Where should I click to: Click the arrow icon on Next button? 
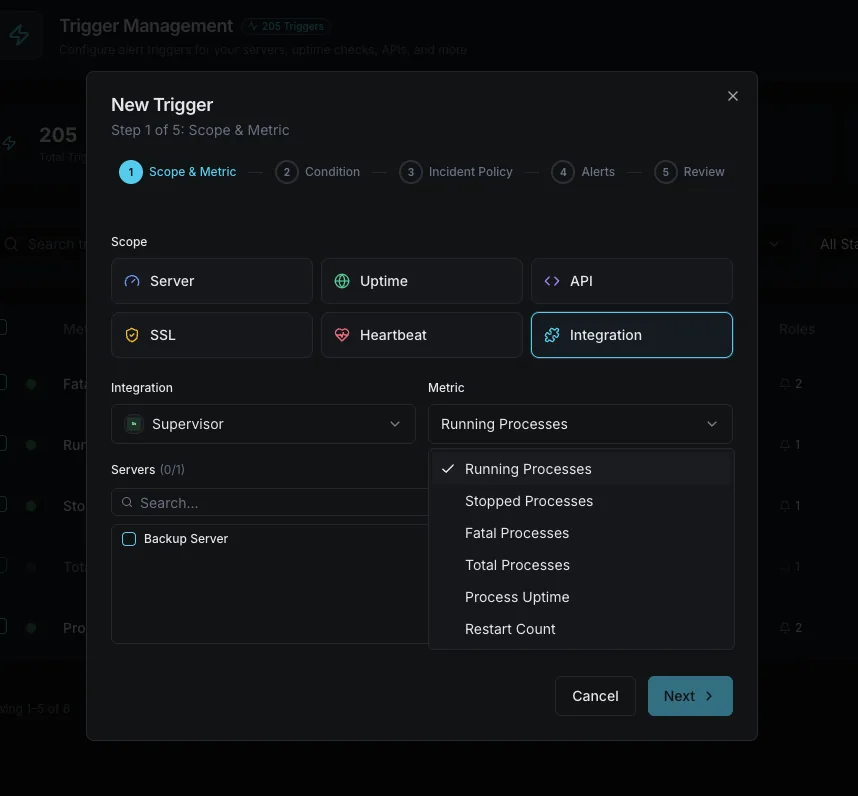[709, 696]
